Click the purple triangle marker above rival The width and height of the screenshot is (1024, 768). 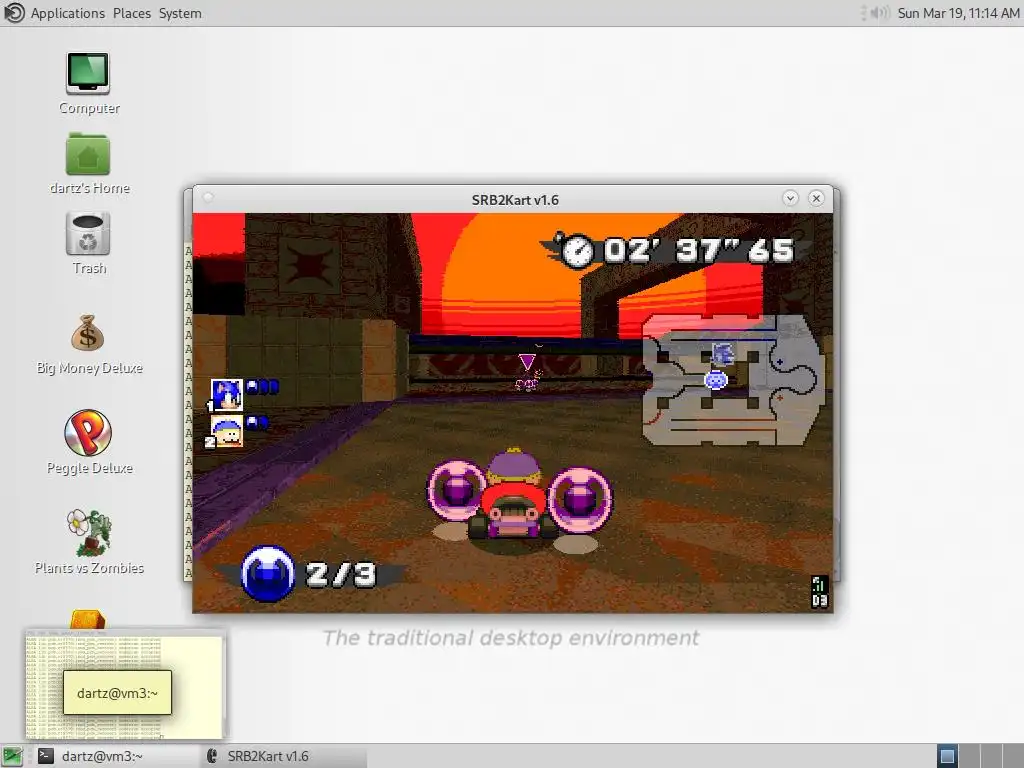527,362
